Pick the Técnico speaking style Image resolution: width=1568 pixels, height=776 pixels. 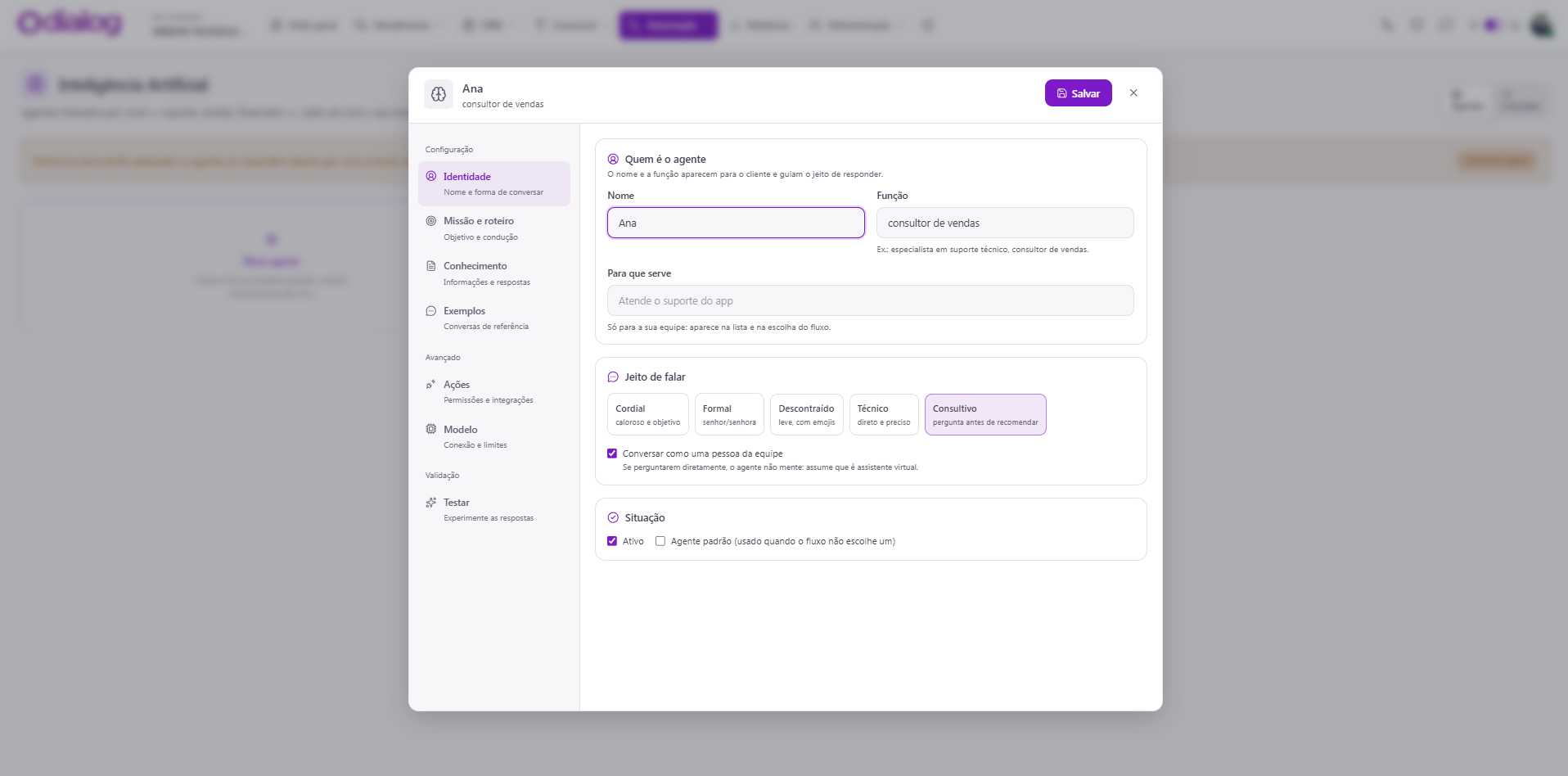[x=884, y=414]
